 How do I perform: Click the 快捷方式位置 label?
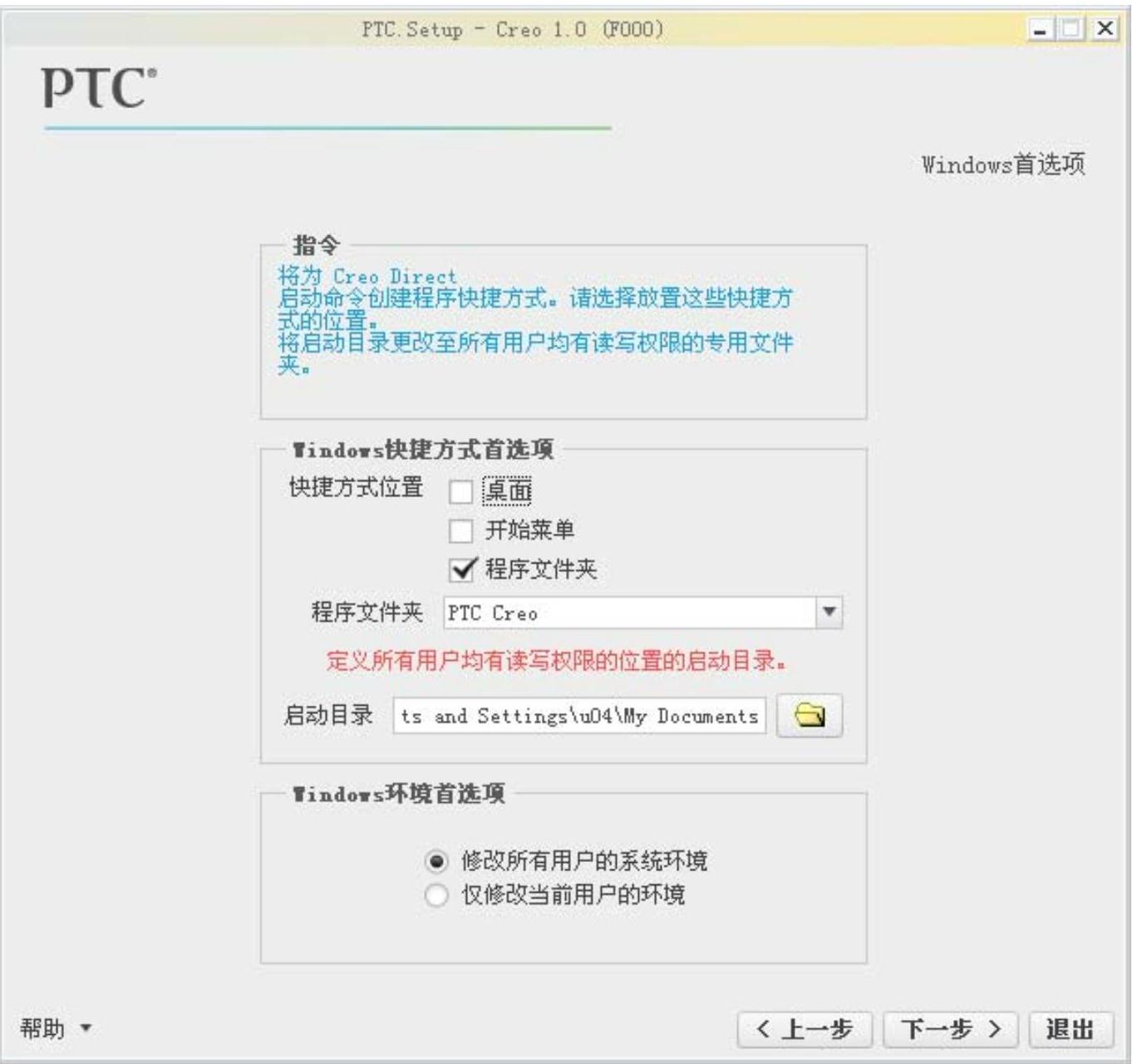point(356,487)
